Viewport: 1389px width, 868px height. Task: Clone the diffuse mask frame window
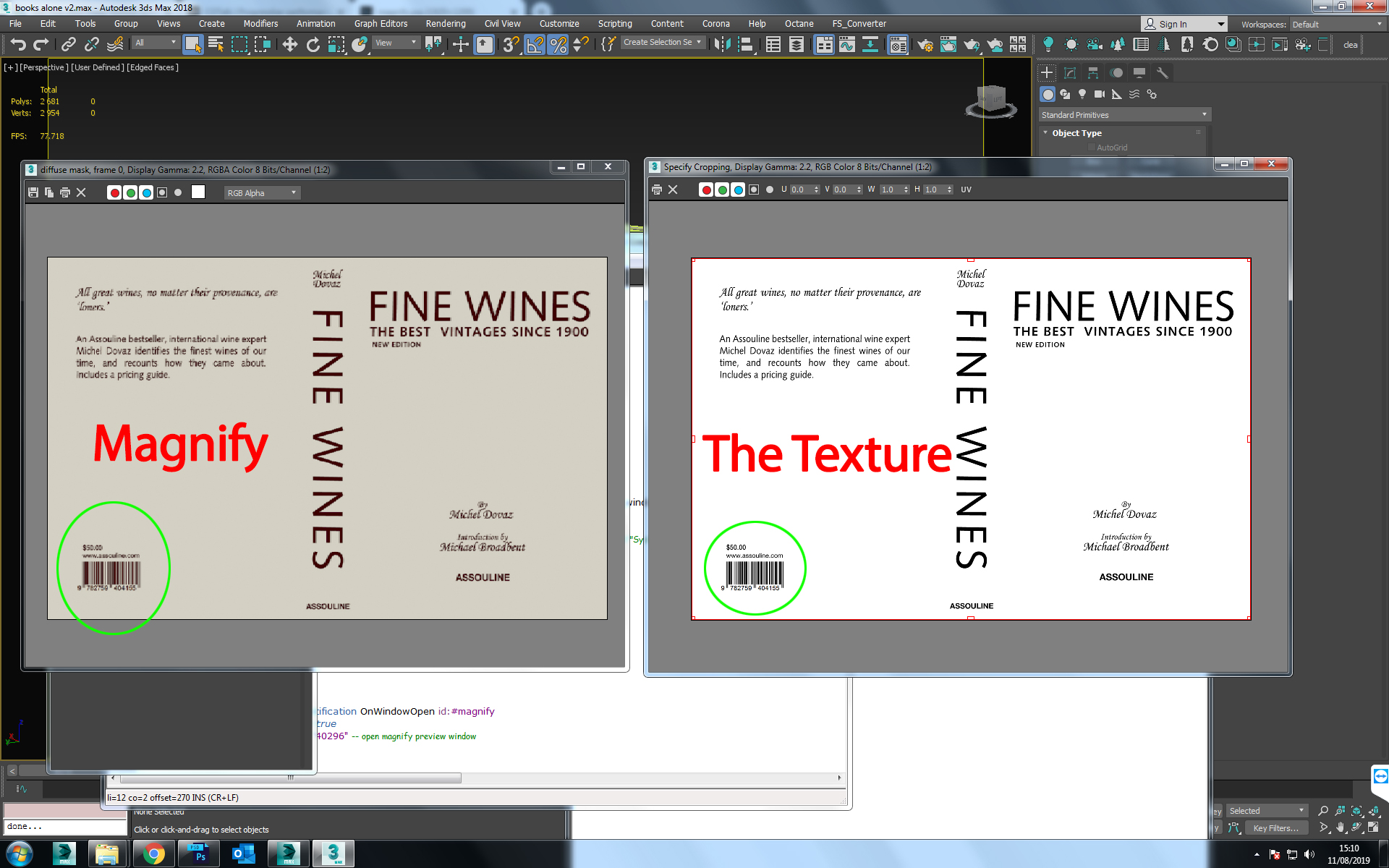(49, 192)
